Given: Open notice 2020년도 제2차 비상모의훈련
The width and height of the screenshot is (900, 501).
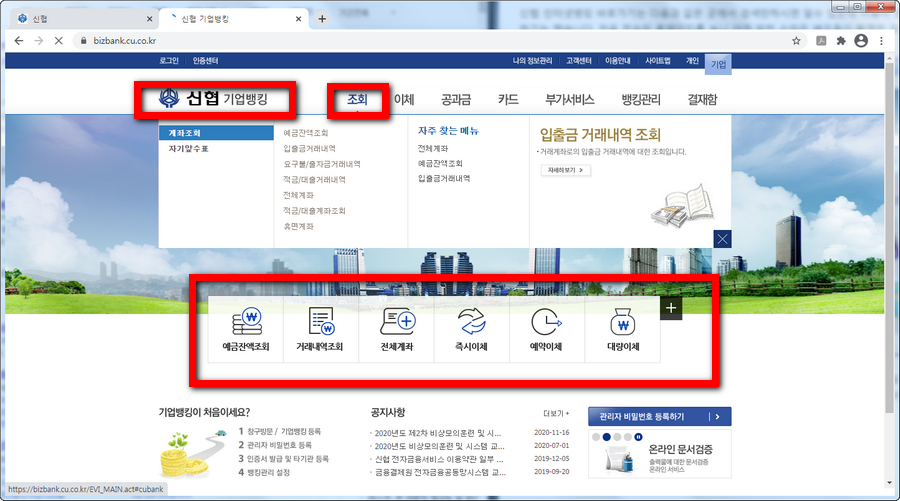Looking at the screenshot, I should pyautogui.click(x=437, y=433).
